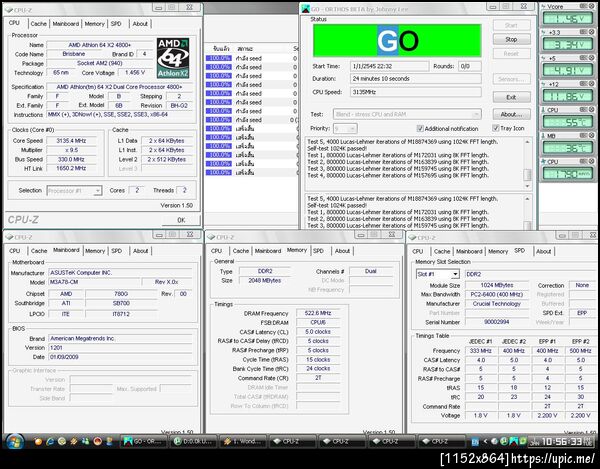Open the Slot #1 memory slot dropdown
Screen dimensions: 600x469
(x=438, y=274)
